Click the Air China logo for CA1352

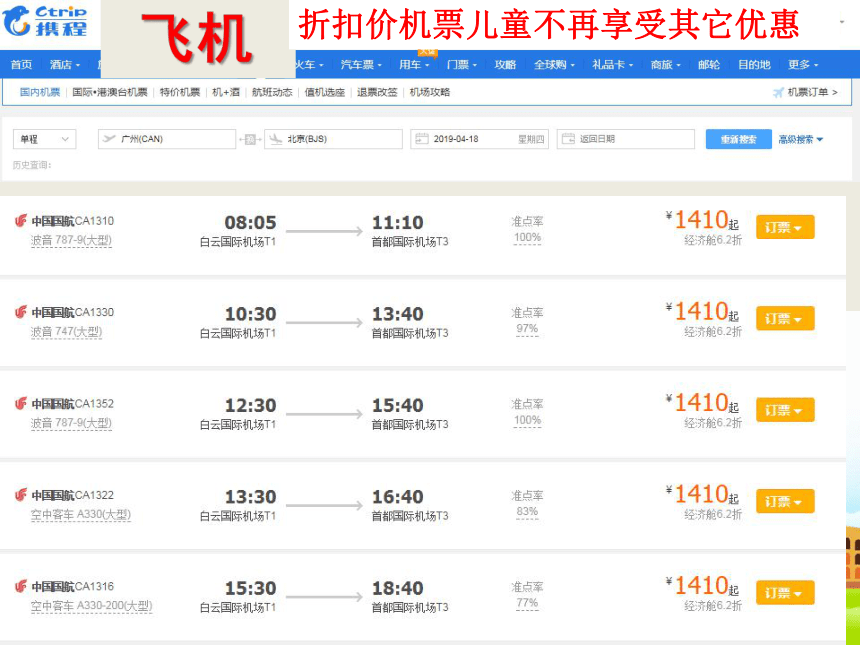21,404
